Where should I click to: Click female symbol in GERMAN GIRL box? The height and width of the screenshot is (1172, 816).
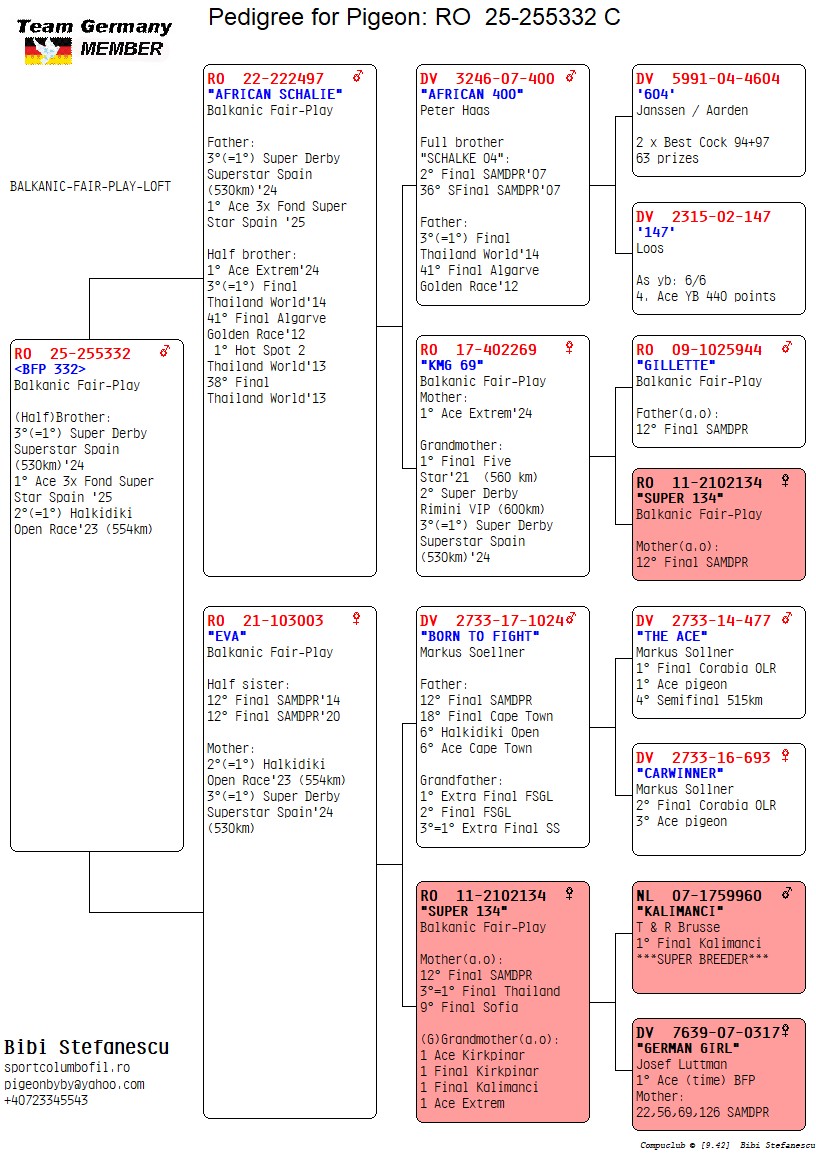click(x=787, y=1031)
